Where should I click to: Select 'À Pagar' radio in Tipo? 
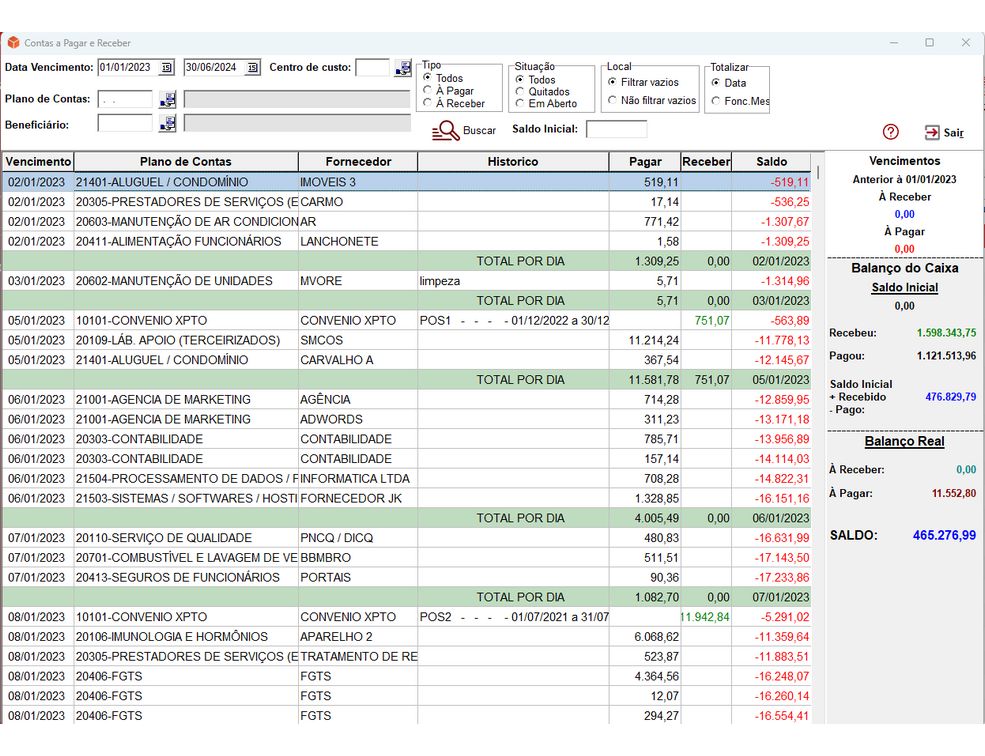pyautogui.click(x=428, y=91)
